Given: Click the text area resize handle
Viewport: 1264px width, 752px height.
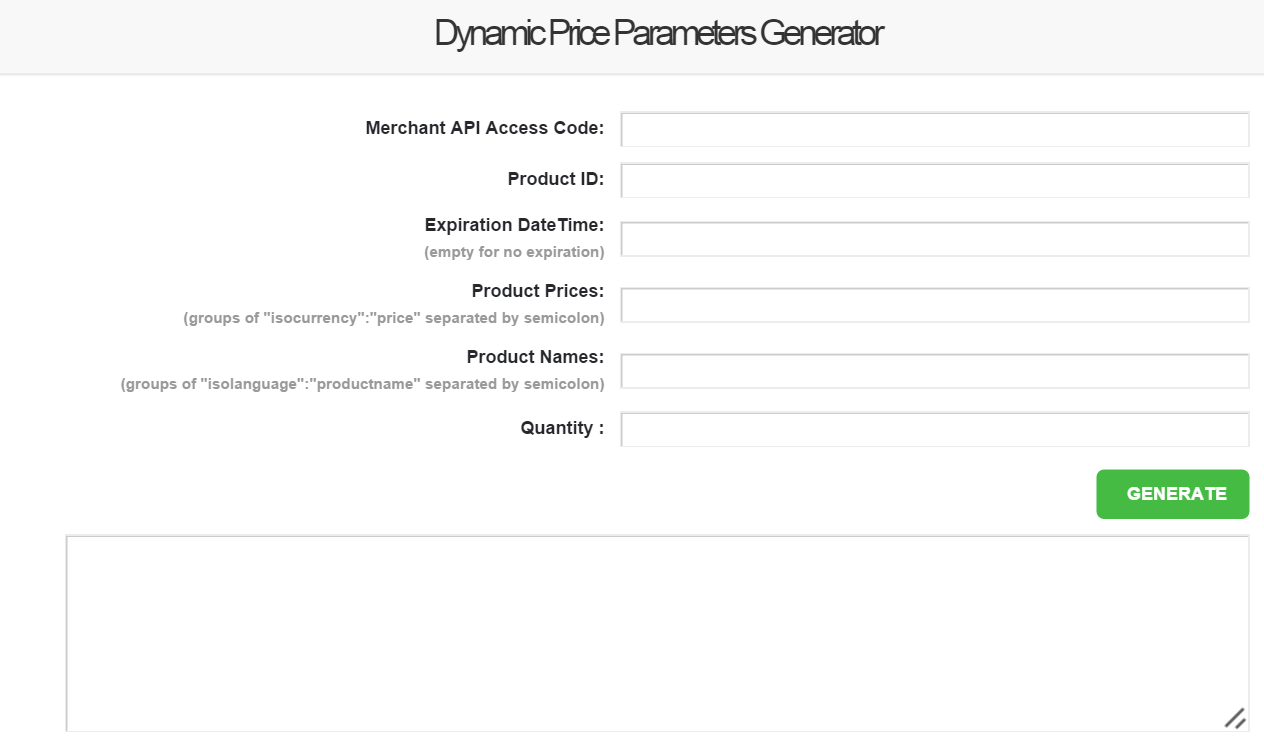Looking at the screenshot, I should 1235,718.
